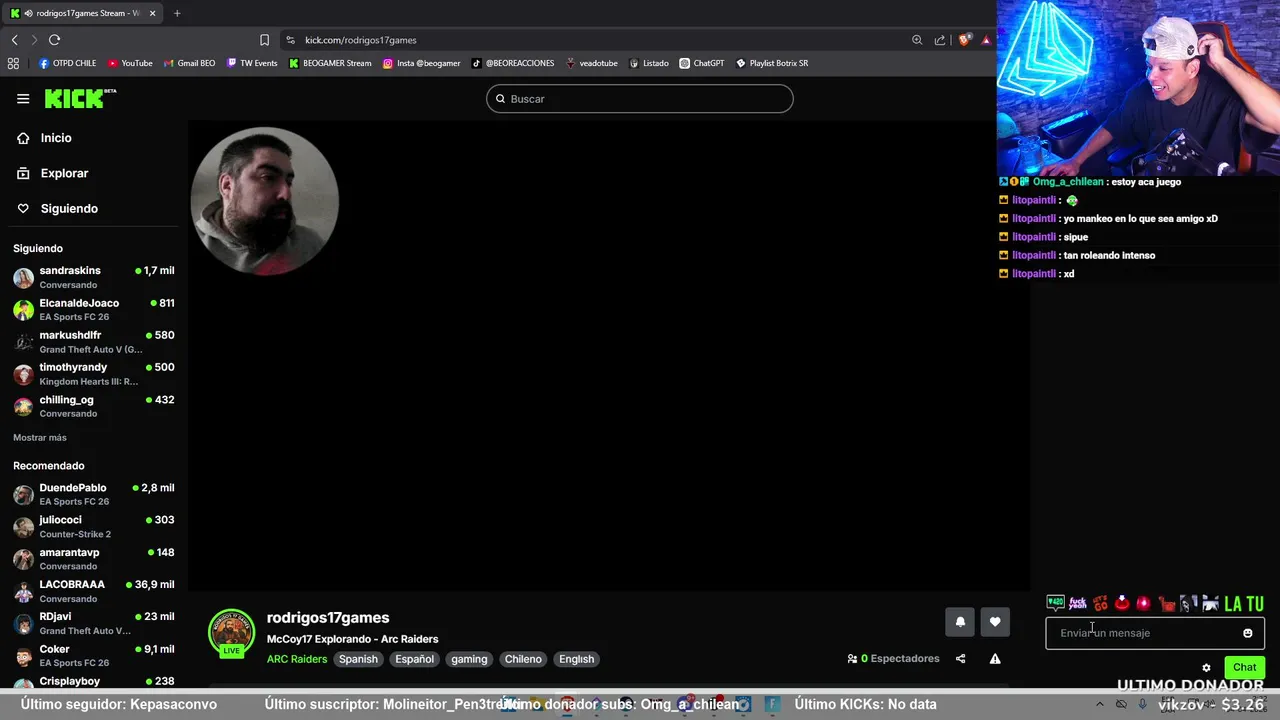Click the share stream icon
This screenshot has height=720, width=1280.
tap(961, 659)
